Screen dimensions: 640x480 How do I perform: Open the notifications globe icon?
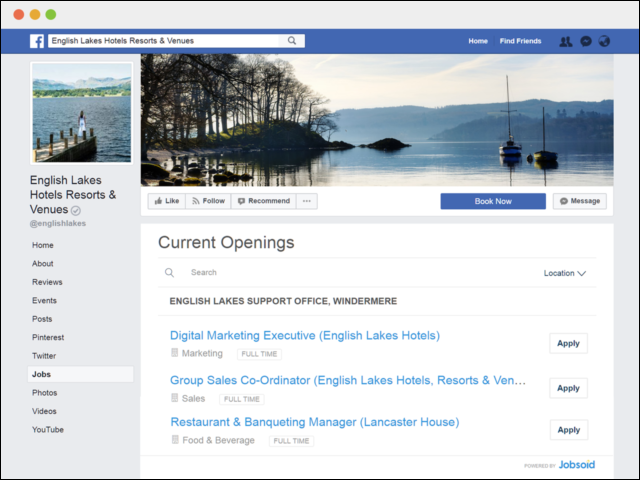coord(604,41)
